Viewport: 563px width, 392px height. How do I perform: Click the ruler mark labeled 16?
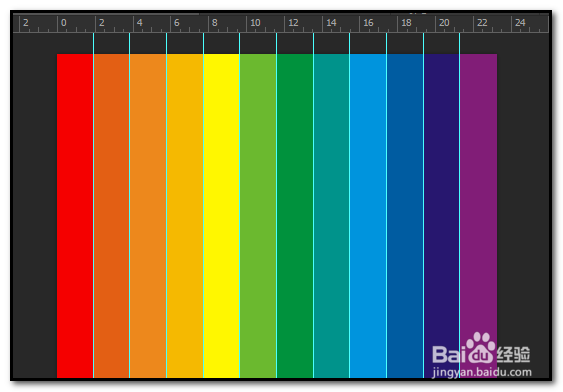pos(368,23)
